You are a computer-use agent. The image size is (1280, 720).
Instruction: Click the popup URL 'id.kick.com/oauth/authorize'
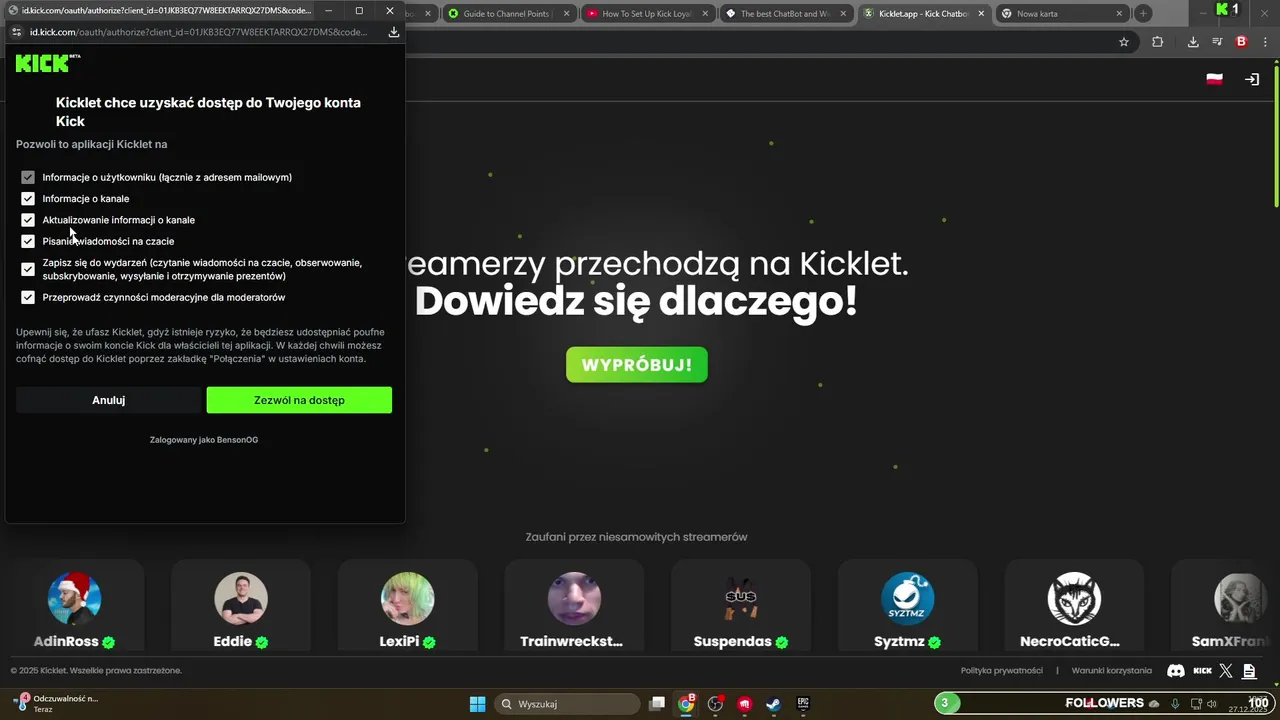click(x=198, y=32)
